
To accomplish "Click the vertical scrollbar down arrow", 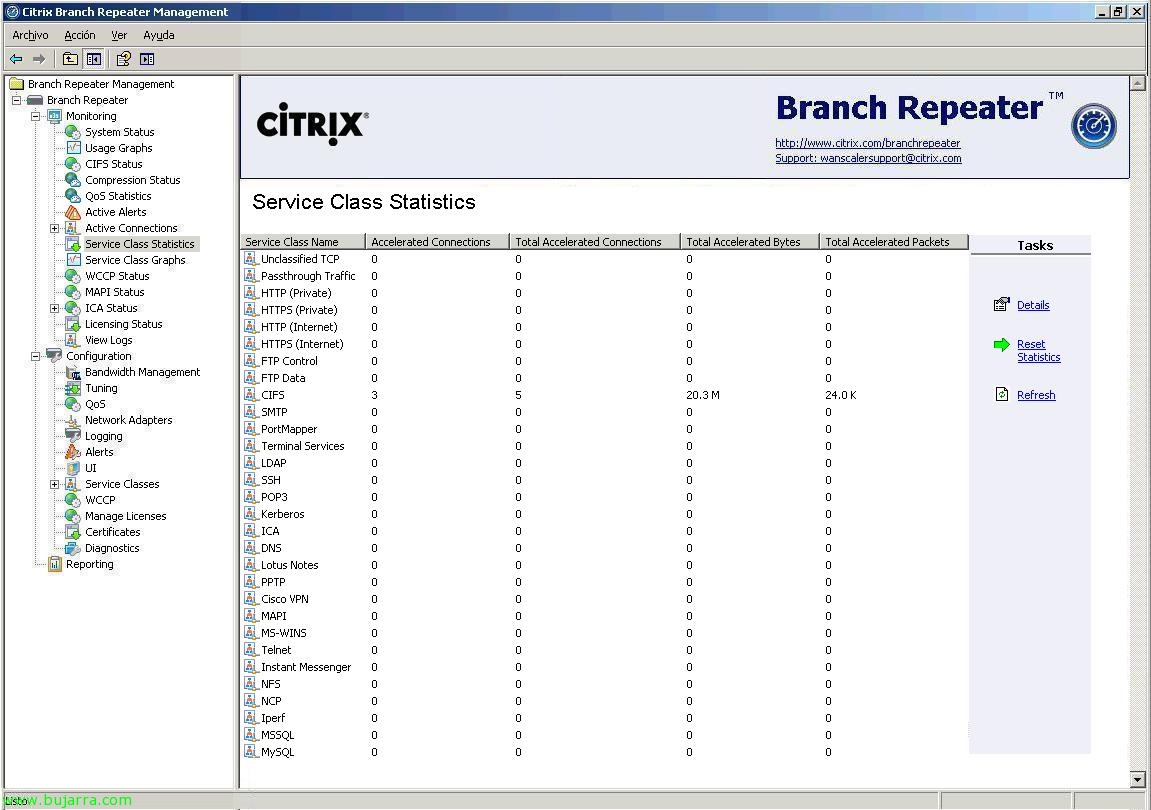I will 1138,780.
